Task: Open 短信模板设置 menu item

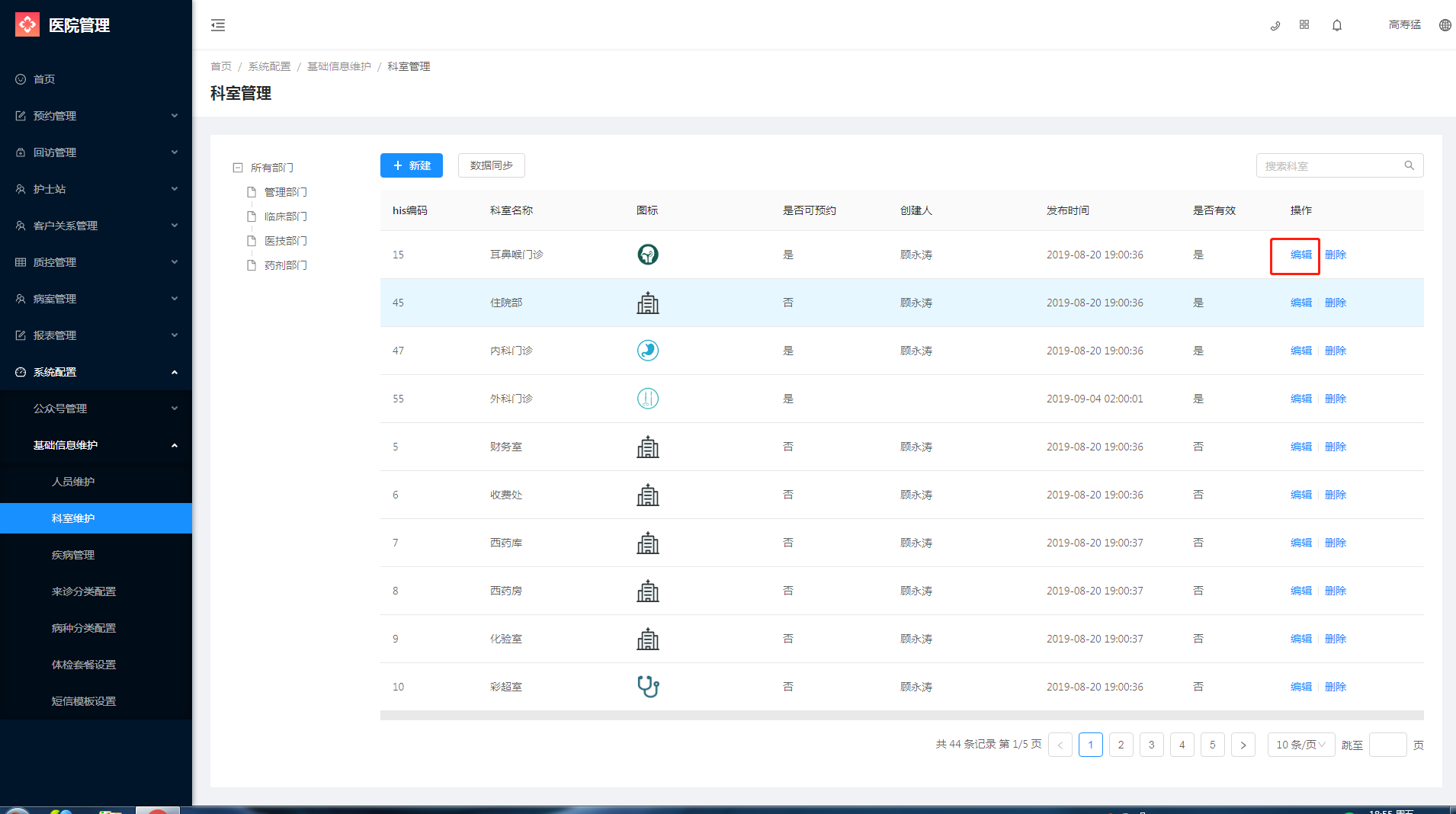Action: (x=96, y=701)
